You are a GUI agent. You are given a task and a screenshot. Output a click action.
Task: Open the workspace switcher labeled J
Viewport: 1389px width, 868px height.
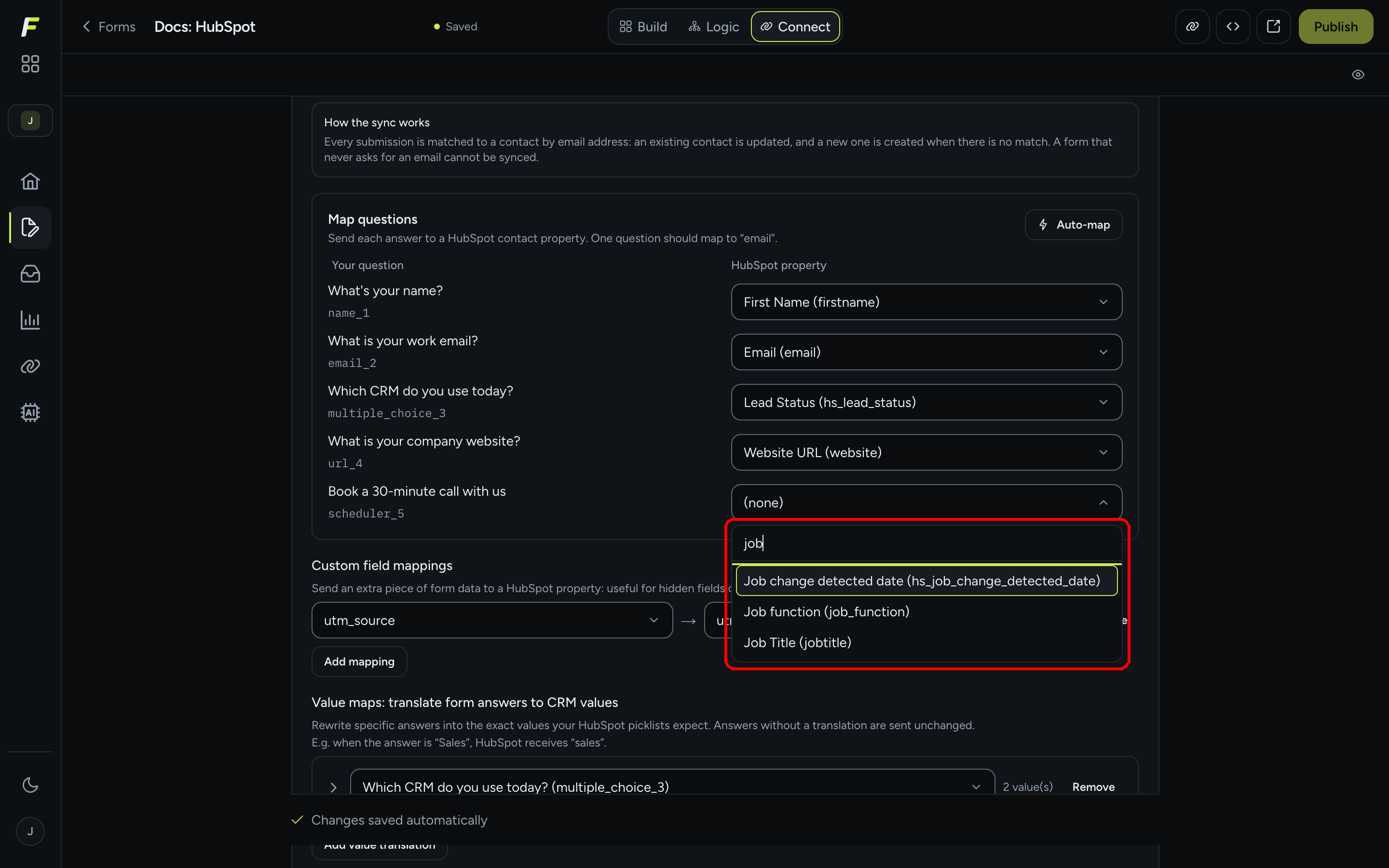pos(30,121)
